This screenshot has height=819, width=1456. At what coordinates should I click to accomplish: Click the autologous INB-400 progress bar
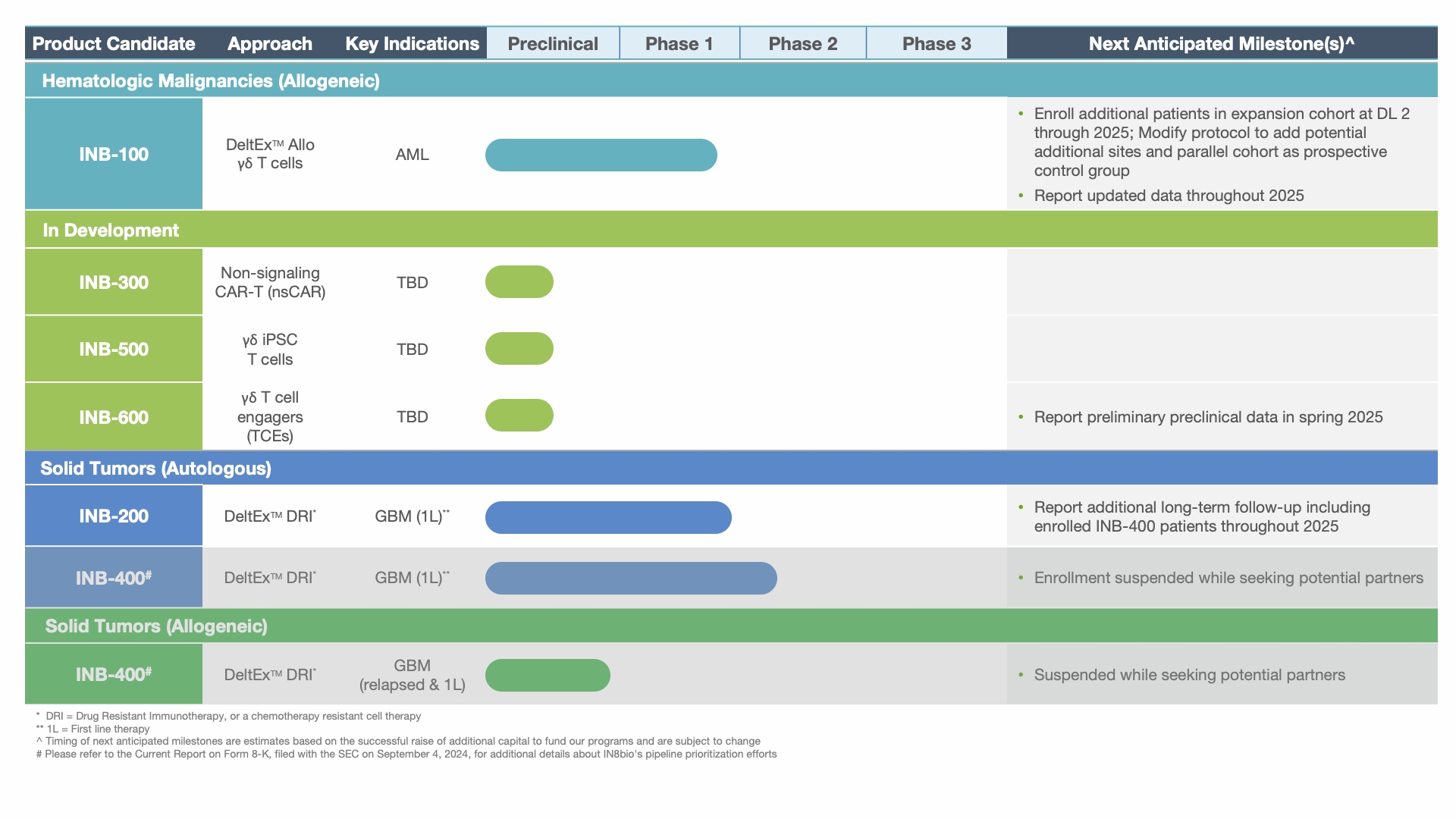pyautogui.click(x=631, y=578)
